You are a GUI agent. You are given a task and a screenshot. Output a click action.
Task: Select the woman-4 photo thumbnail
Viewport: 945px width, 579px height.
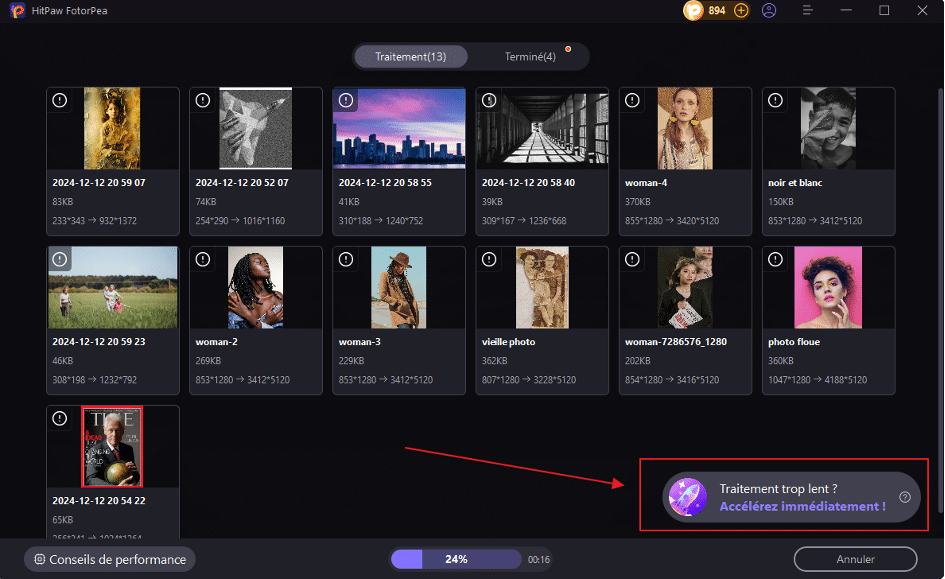[685, 128]
